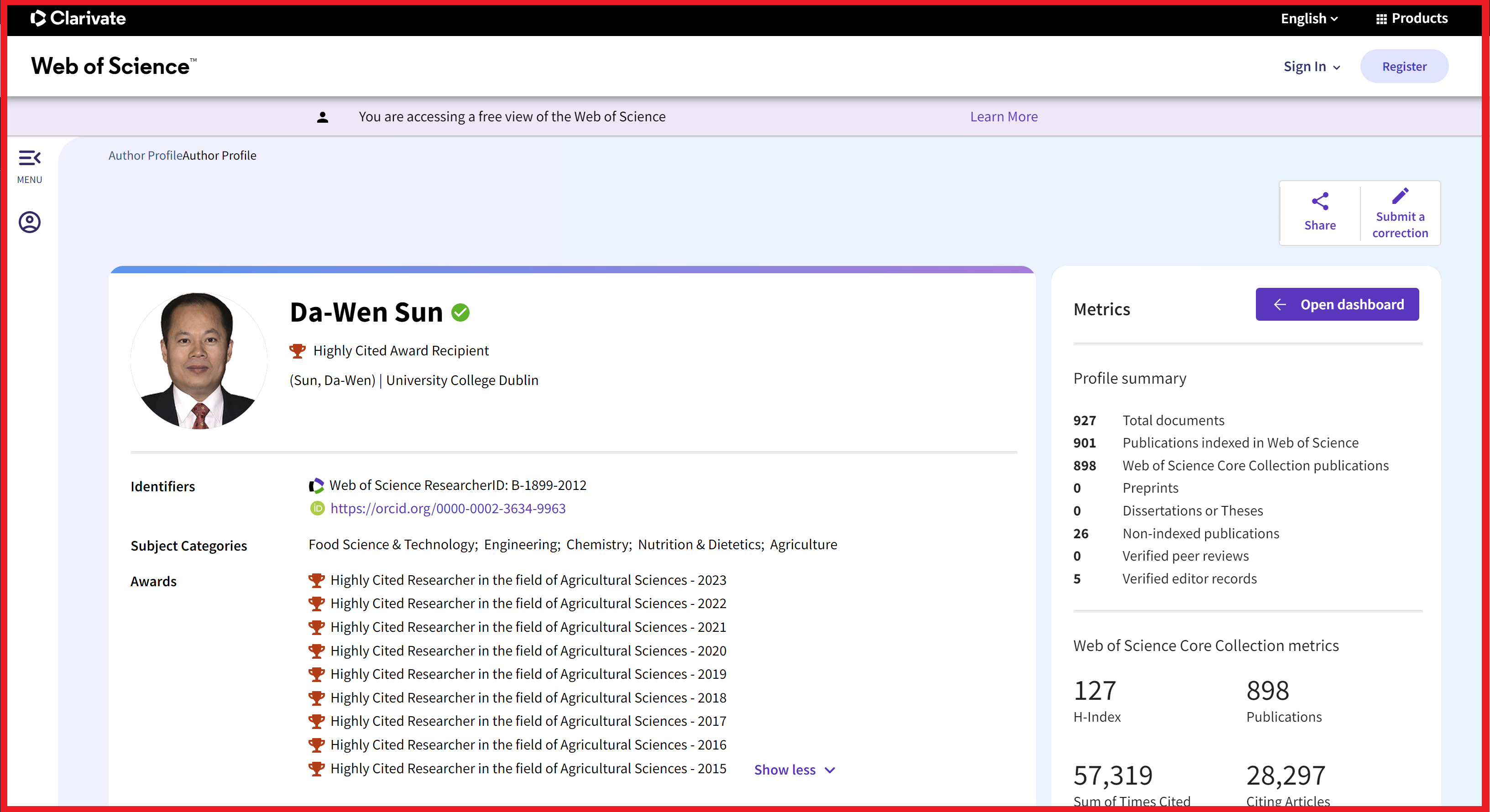Click the Open dashboard button
Image resolution: width=1490 pixels, height=812 pixels.
1337,304
